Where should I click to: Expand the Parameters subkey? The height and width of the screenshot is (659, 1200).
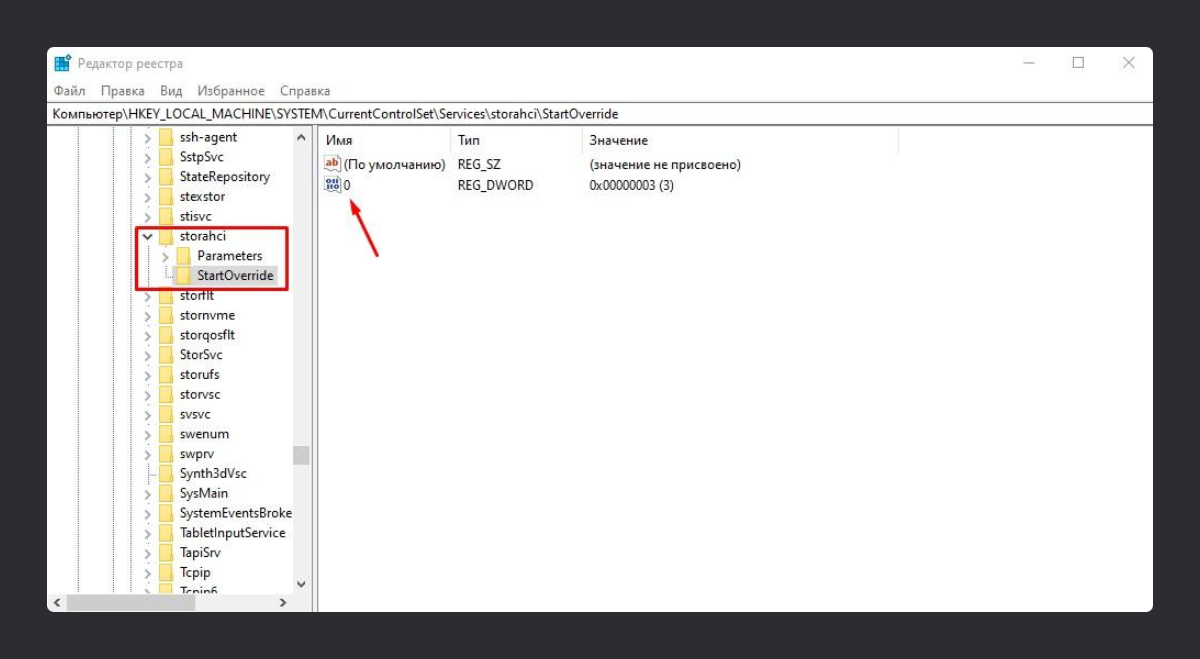click(166, 256)
